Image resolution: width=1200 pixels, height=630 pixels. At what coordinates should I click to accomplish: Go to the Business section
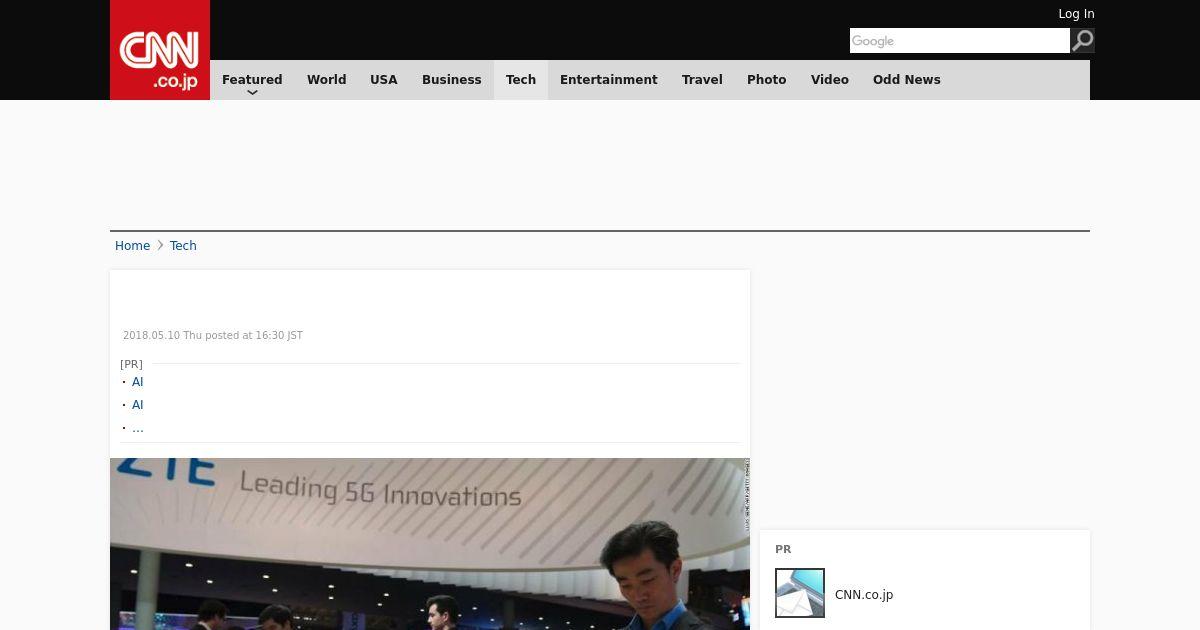452,80
